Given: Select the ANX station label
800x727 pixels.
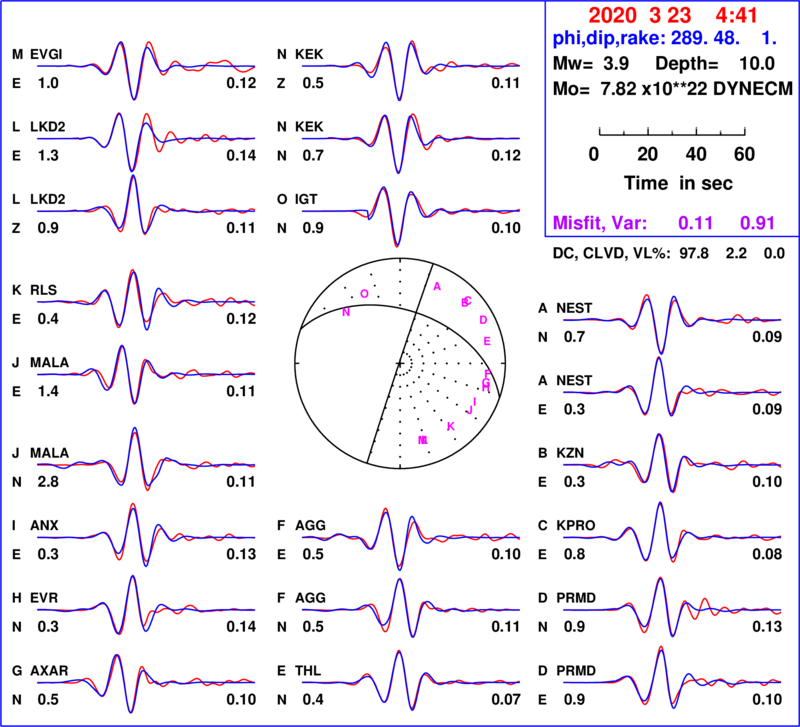Looking at the screenshot, I should (44, 525).
